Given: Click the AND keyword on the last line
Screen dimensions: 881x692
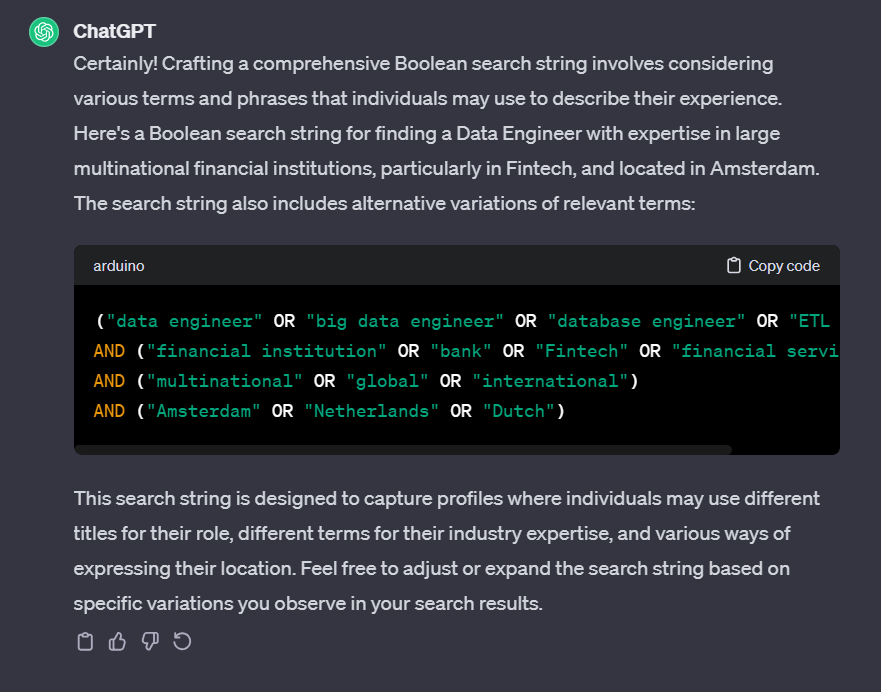Looking at the screenshot, I should [x=109, y=410].
